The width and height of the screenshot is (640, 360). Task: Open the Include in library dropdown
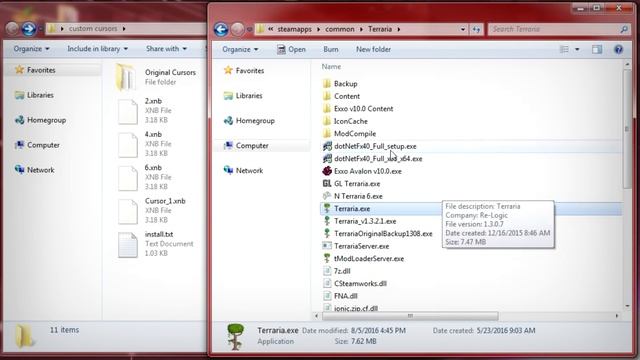(x=98, y=49)
